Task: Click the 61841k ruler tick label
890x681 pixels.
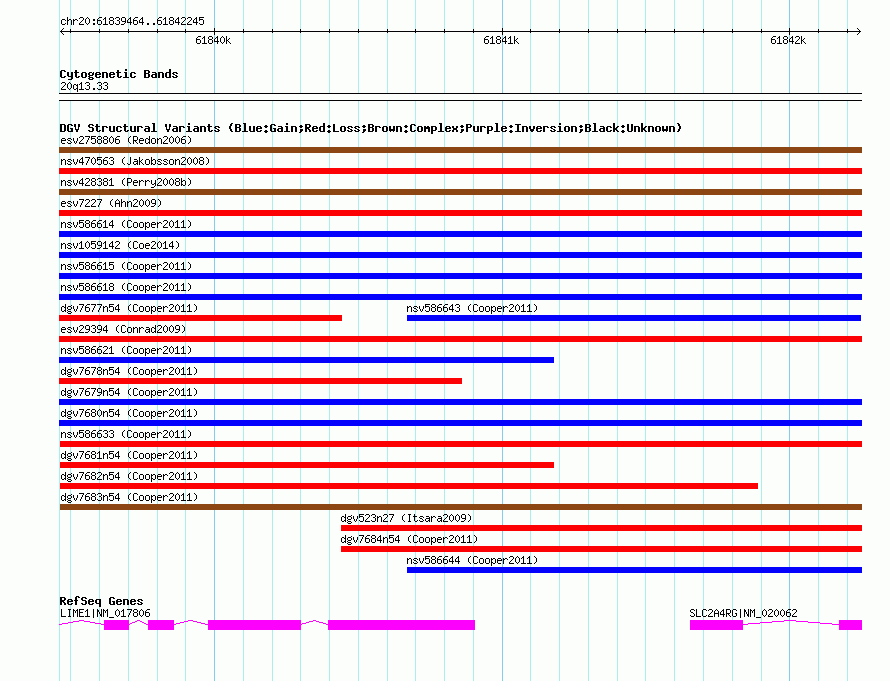Action: pyautogui.click(x=501, y=40)
